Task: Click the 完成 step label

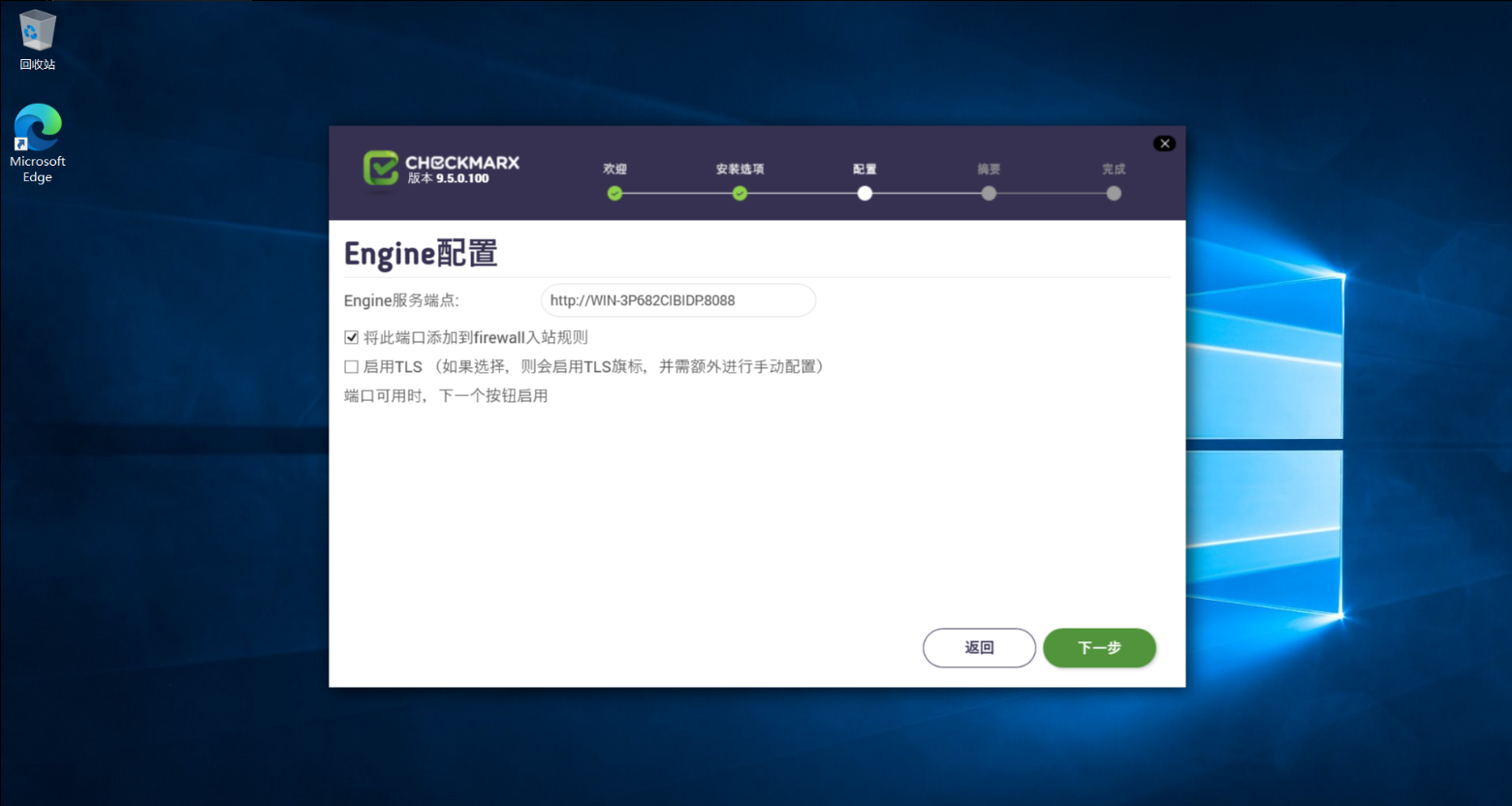Action: (1114, 169)
